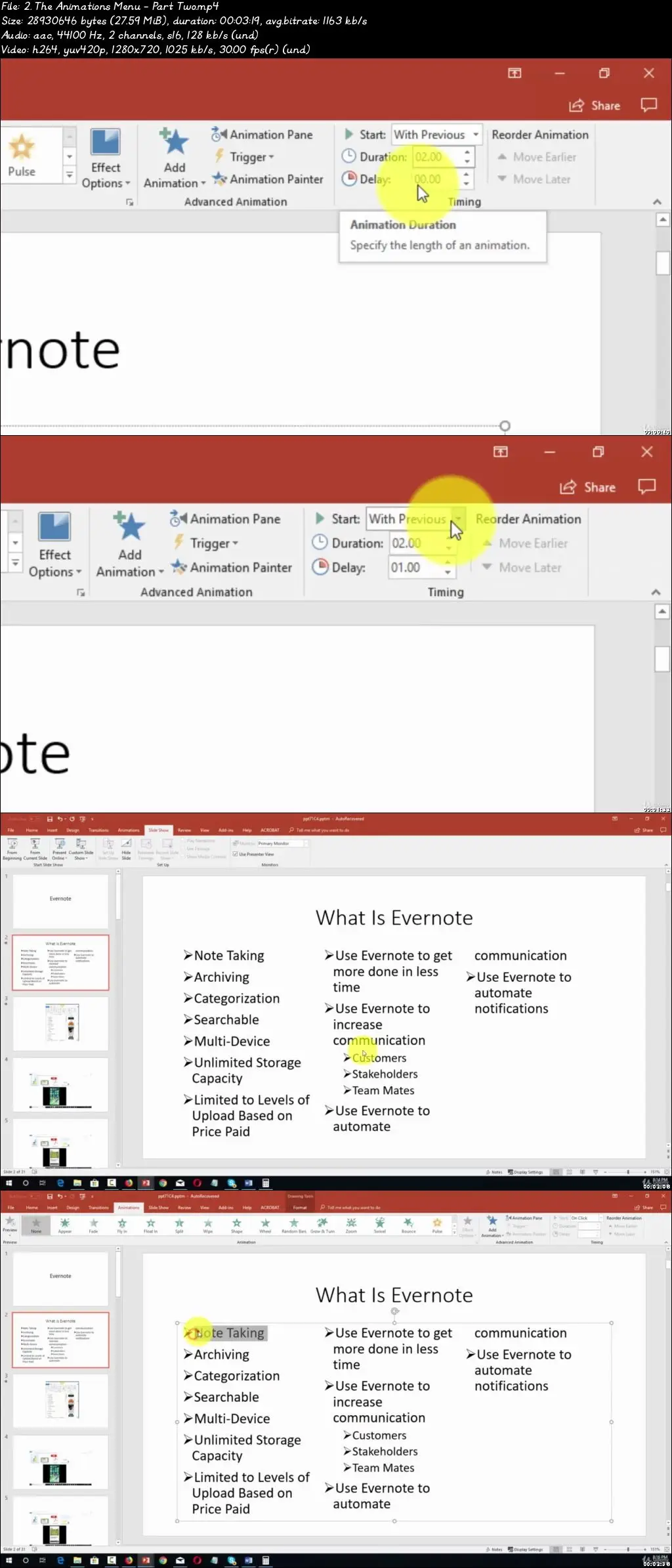Open the Trigger dropdown in the Delay 01.00 frame
The image size is (672, 1568).
pyautogui.click(x=205, y=543)
